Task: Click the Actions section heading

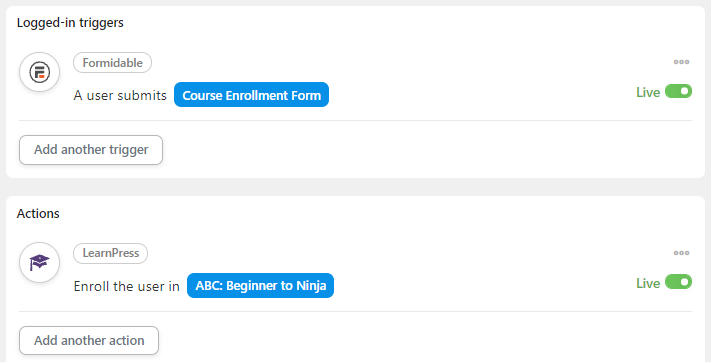Action: (38, 213)
